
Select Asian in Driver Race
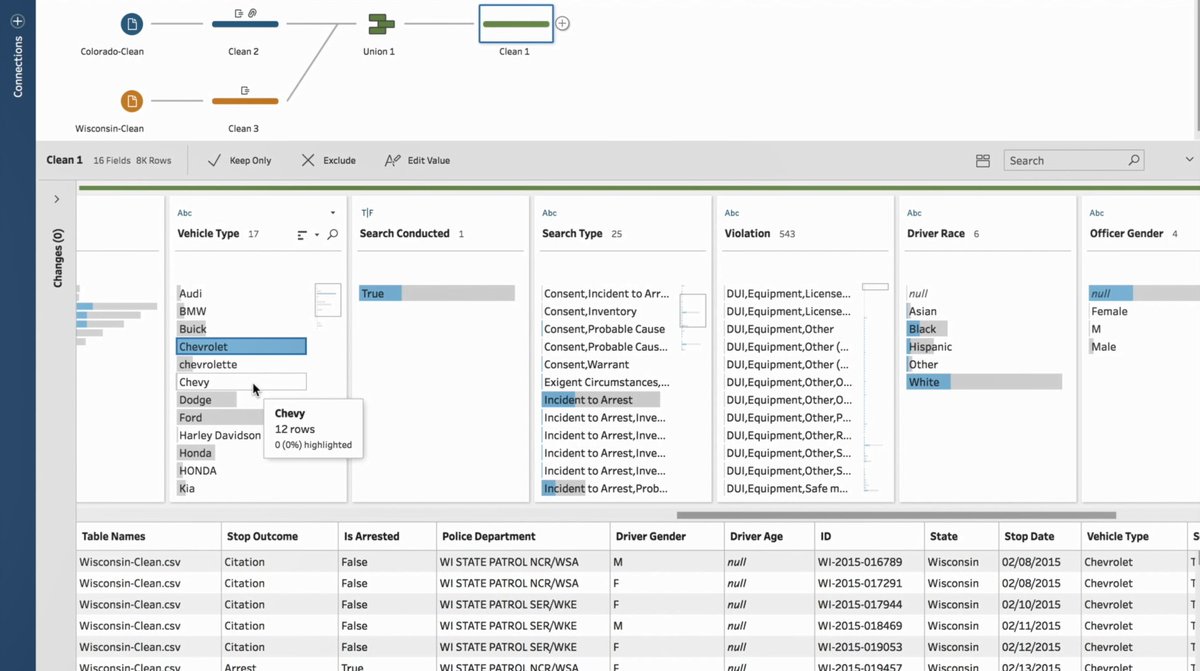coord(984,312)
